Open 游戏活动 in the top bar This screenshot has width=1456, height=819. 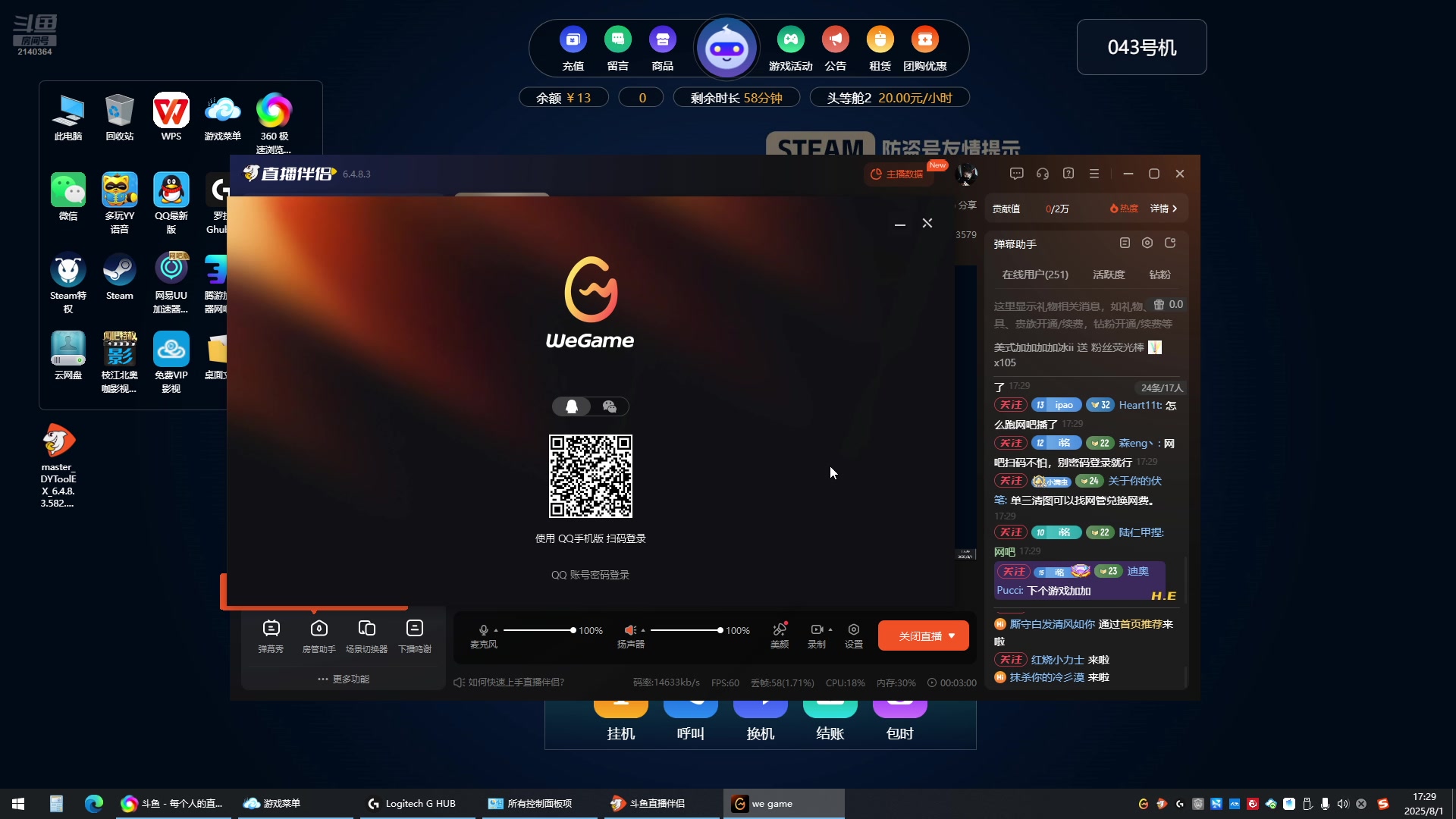click(791, 49)
